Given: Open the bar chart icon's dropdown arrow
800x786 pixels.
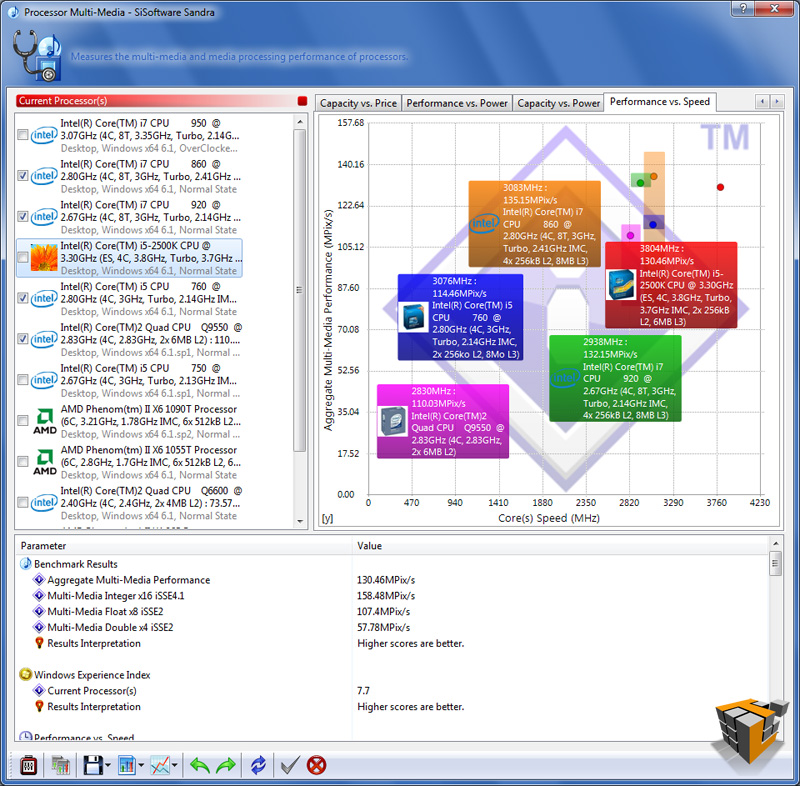Looking at the screenshot, I should coord(141,765).
